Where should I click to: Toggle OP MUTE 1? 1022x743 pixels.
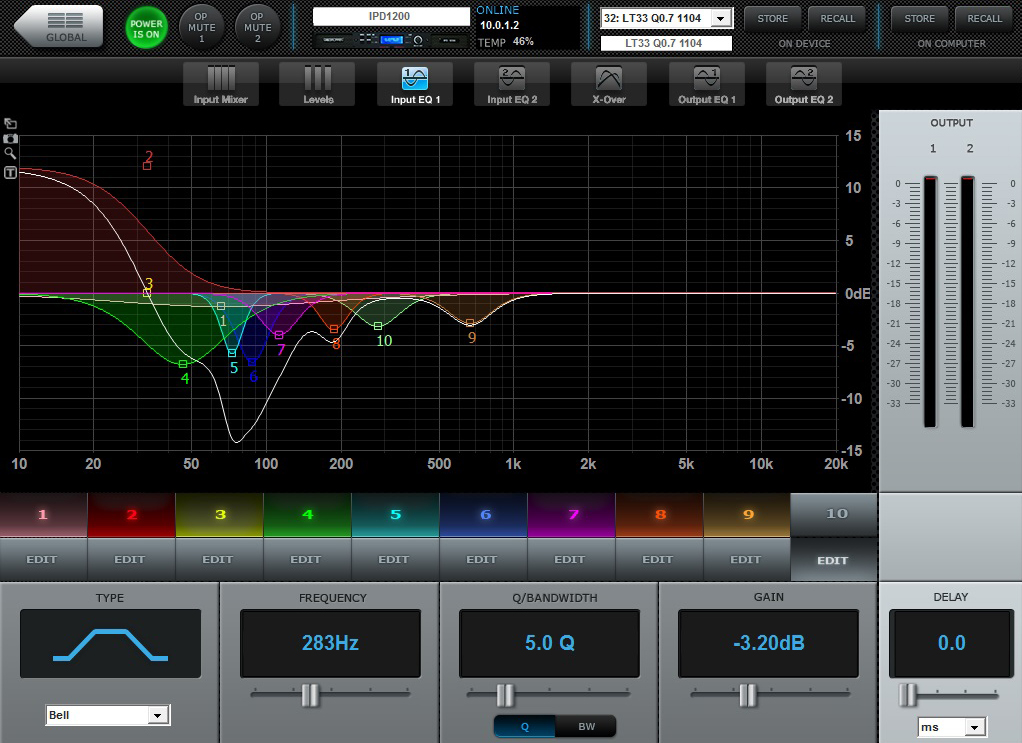pos(201,27)
